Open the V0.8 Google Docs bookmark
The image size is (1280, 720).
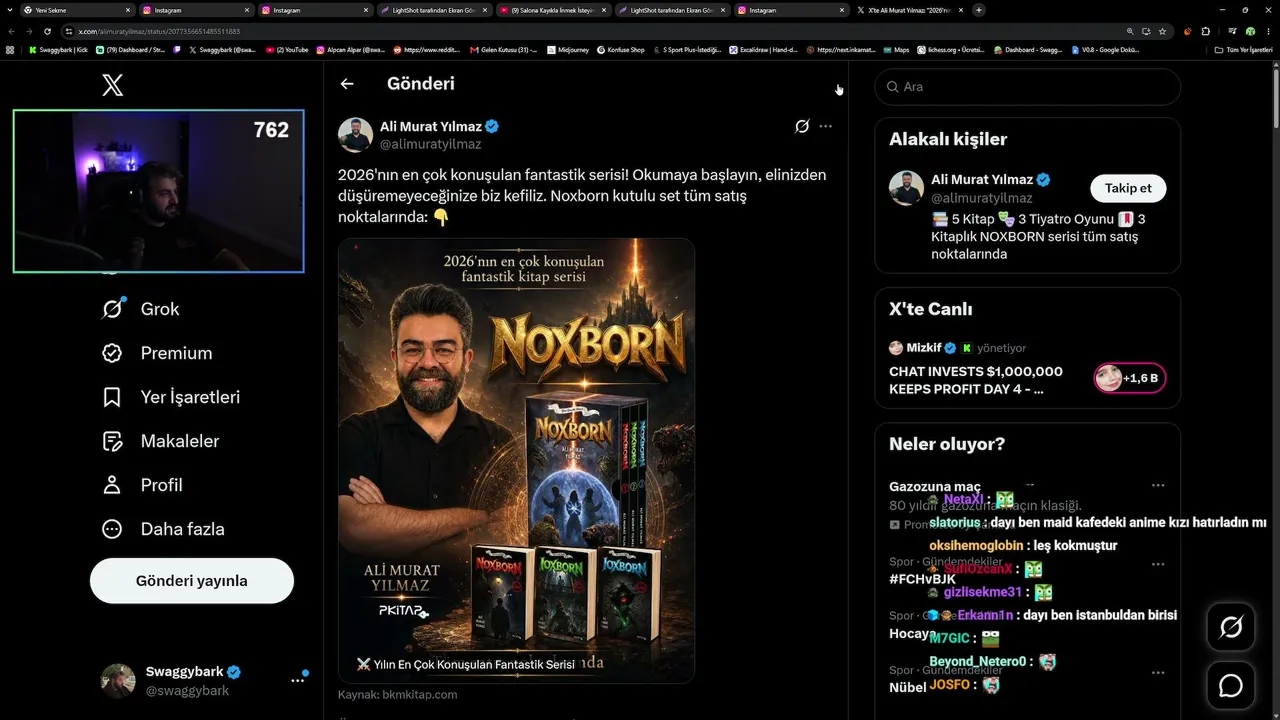pyautogui.click(x=1104, y=49)
